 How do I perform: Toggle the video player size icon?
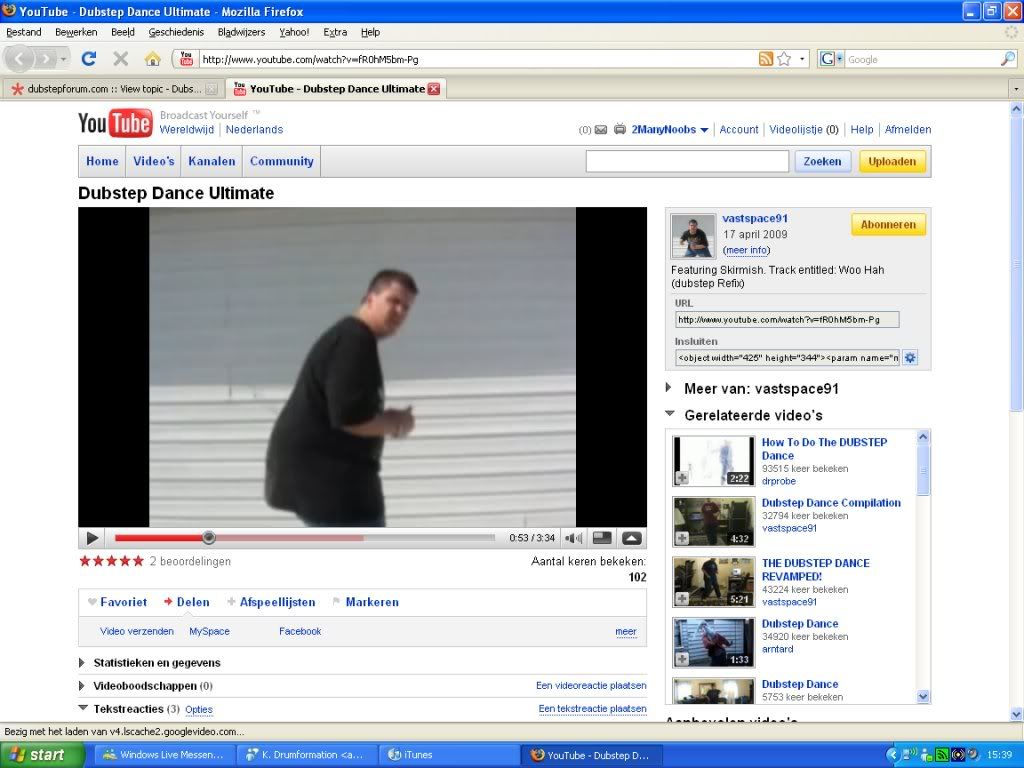pyautogui.click(x=602, y=538)
